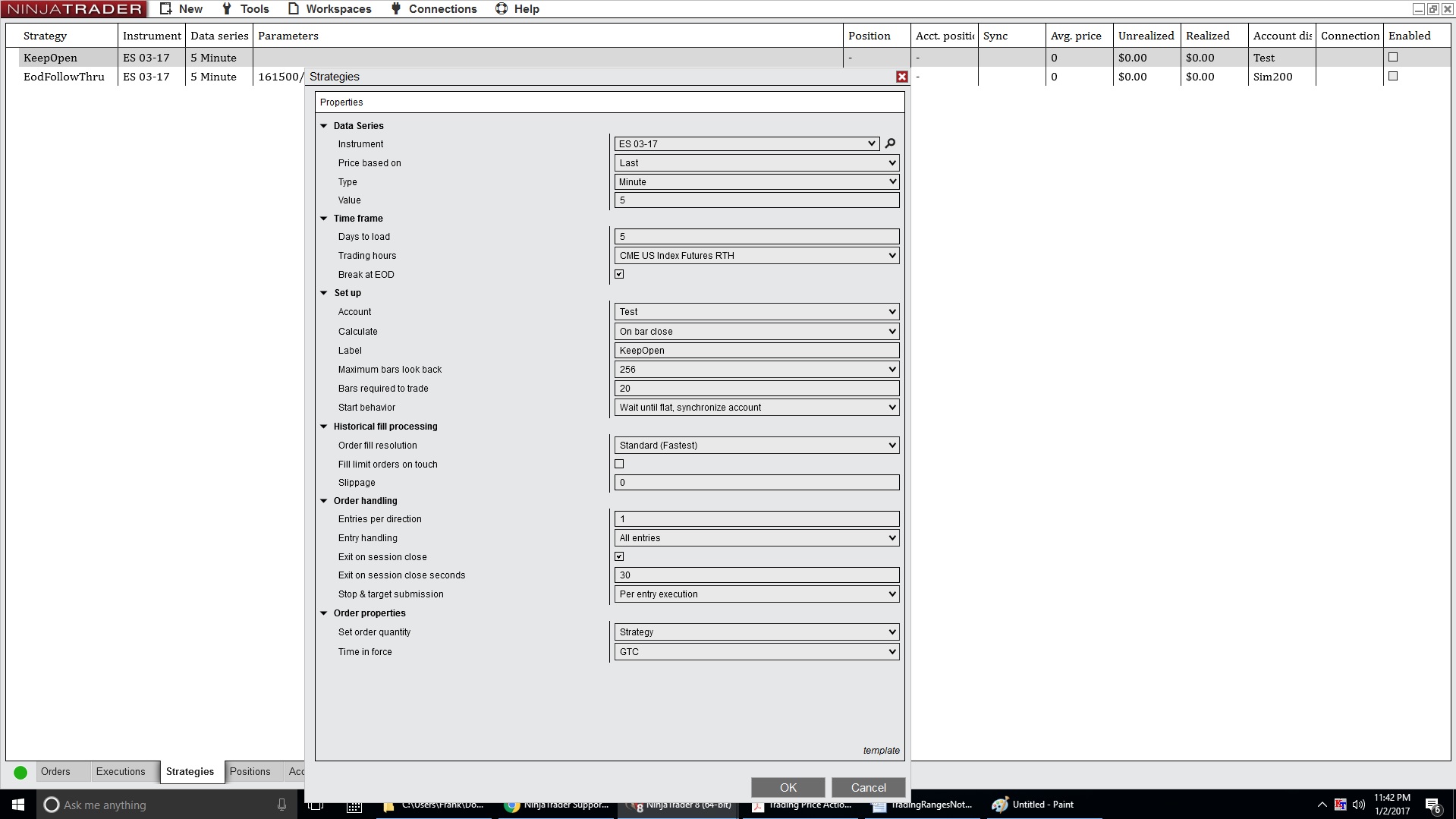Open the Calculate dropdown

pyautogui.click(x=756, y=332)
